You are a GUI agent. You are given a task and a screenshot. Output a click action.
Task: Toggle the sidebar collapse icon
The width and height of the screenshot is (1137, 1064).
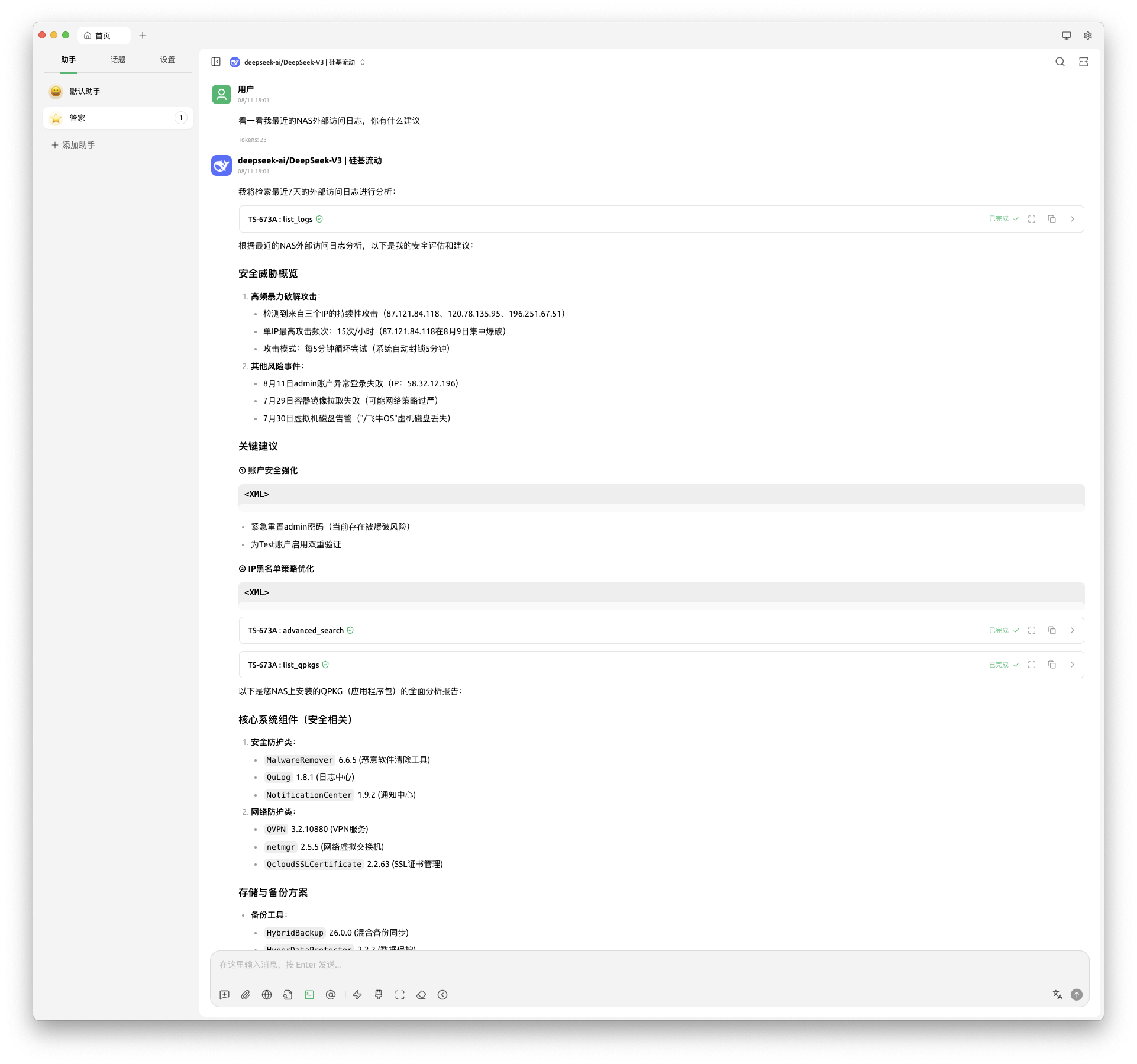216,62
